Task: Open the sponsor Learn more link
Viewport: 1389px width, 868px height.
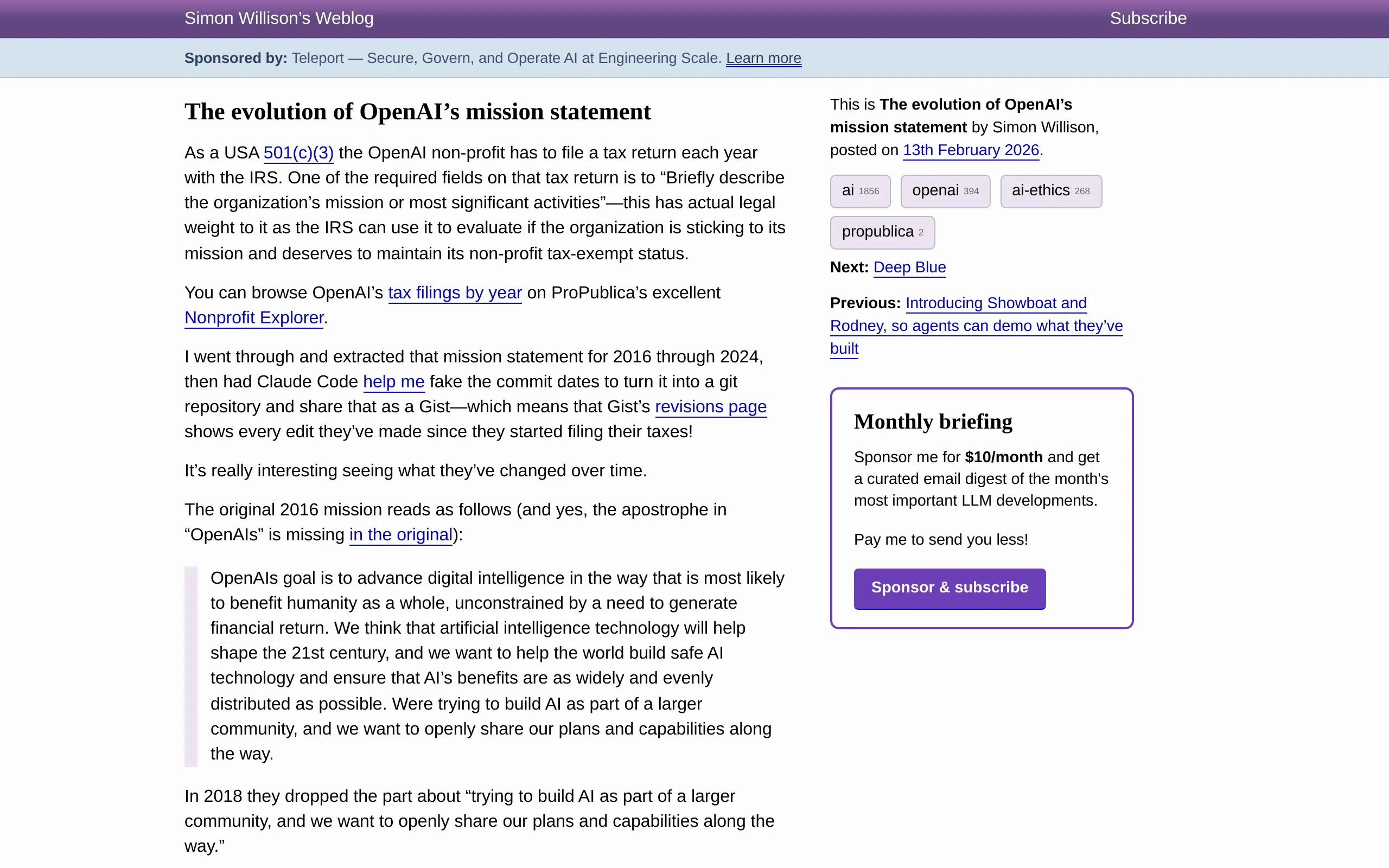Action: point(763,58)
